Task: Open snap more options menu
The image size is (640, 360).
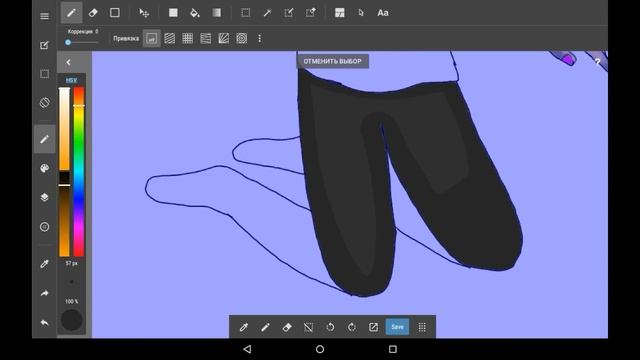Action: [260, 38]
